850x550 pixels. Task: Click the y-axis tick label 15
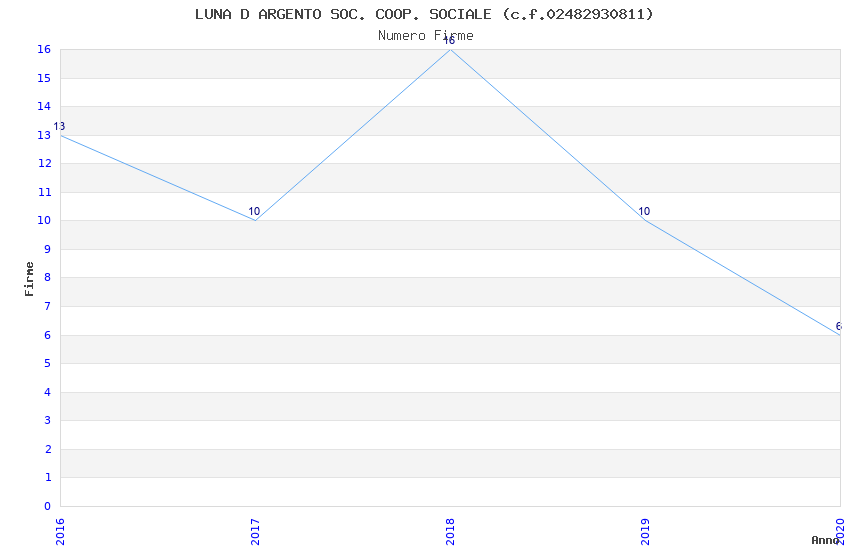44,78
